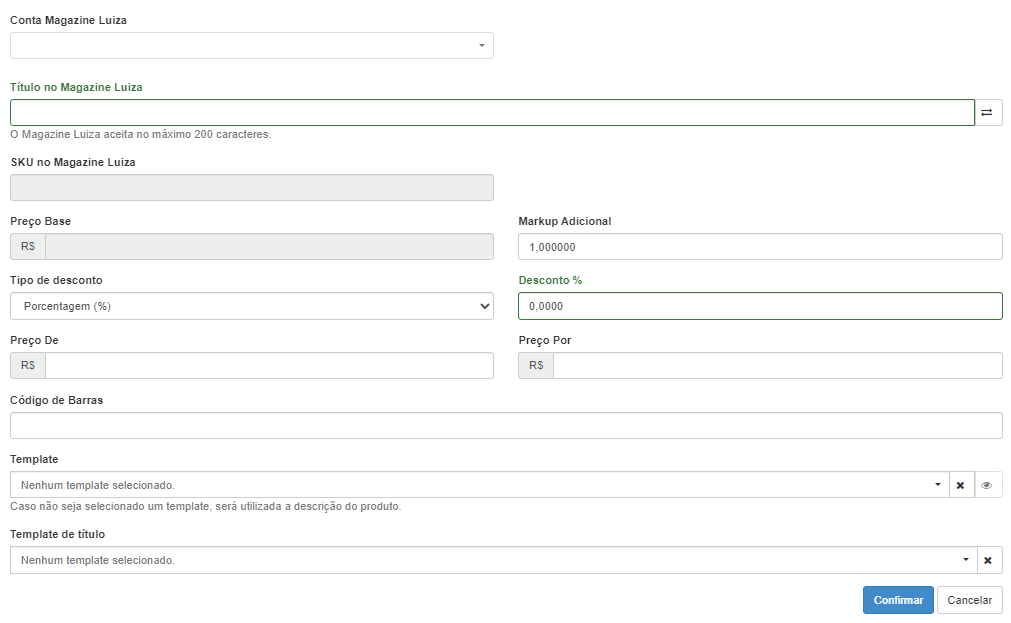Click the R$ prefix of Preço Por
Image resolution: width=1011 pixels, height=623 pixels.
point(536,366)
